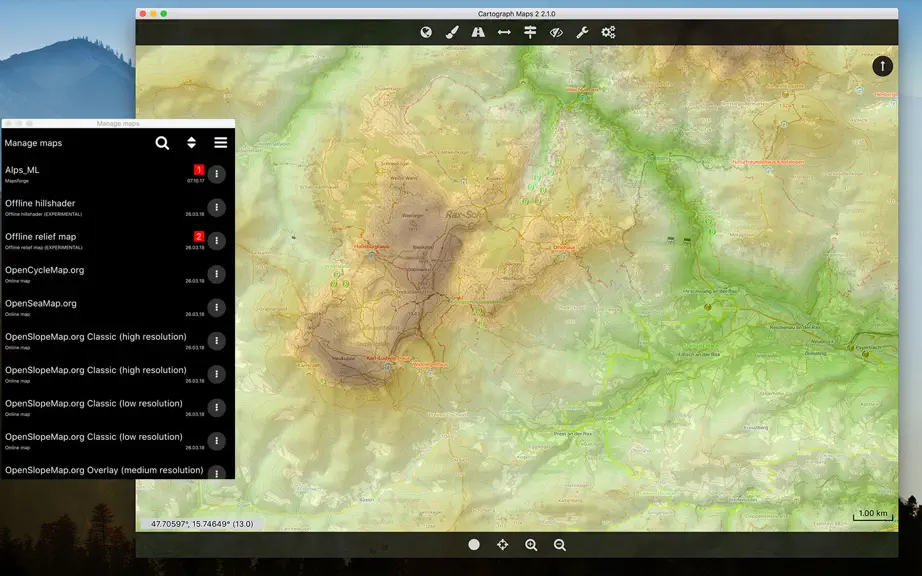Screen dimensions: 922x576
Task: Toggle red layer badge 2 on Offline relief map
Action: (x=199, y=236)
